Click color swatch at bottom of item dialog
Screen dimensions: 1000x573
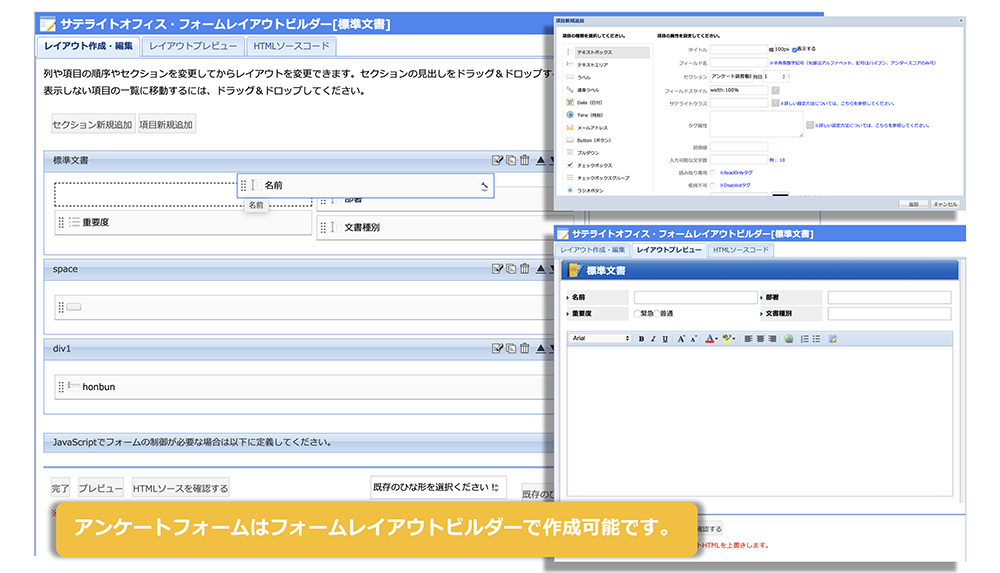pyautogui.click(x=781, y=195)
